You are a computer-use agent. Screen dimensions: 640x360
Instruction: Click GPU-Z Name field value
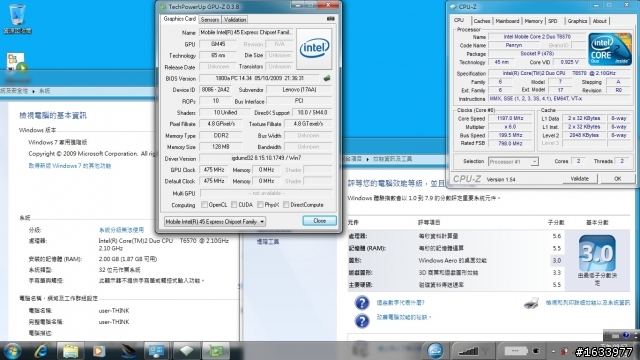tap(245, 32)
